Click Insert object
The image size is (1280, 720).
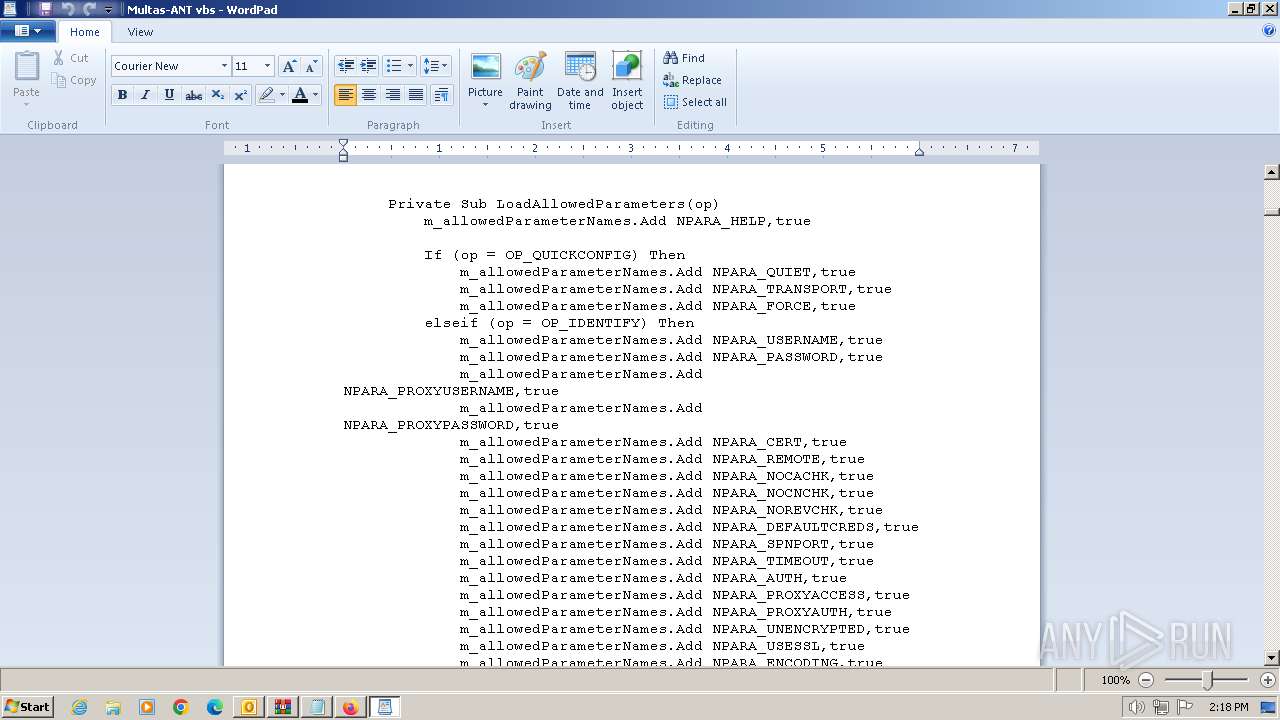tap(627, 80)
